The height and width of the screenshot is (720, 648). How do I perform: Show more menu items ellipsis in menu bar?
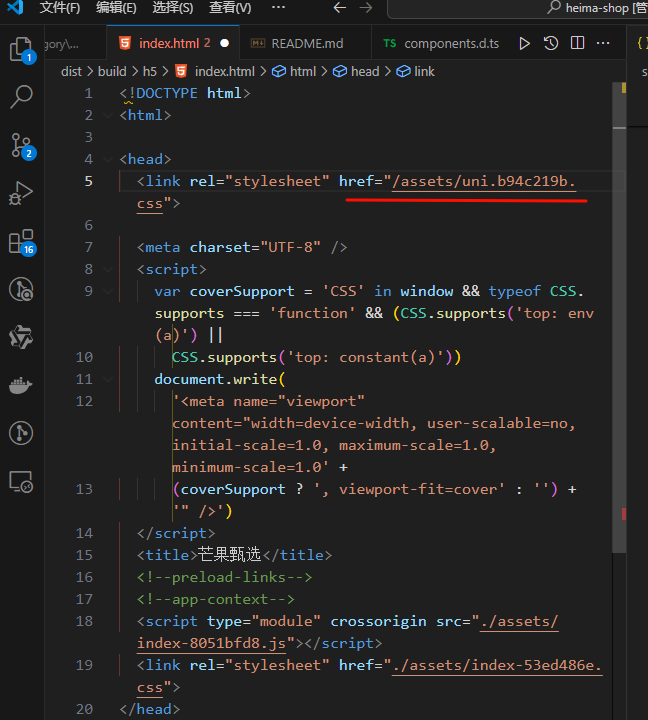click(278, 7)
